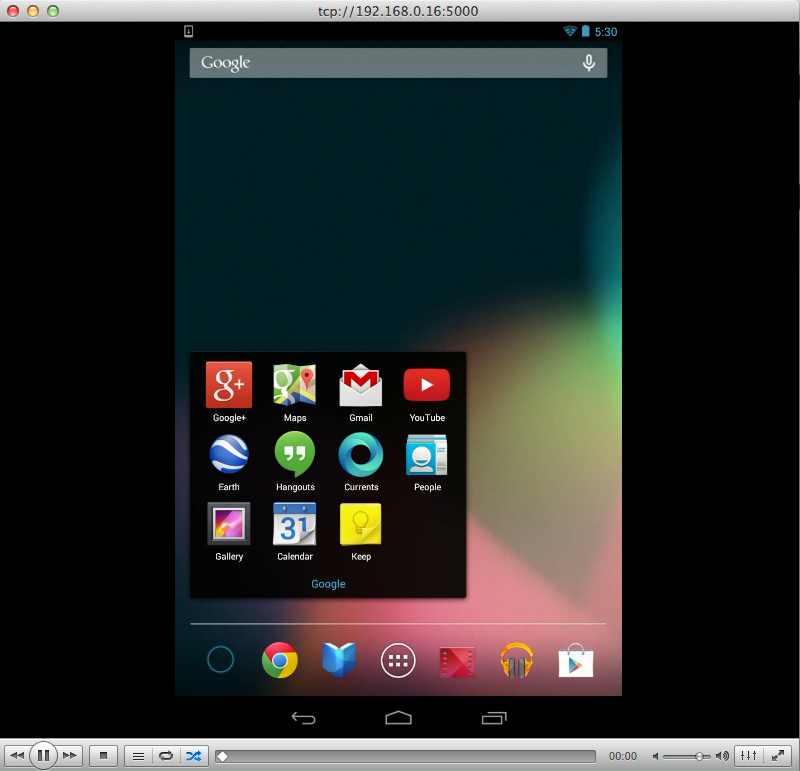Tap the Google search bar
Screen dimensions: 800x771
pos(398,62)
